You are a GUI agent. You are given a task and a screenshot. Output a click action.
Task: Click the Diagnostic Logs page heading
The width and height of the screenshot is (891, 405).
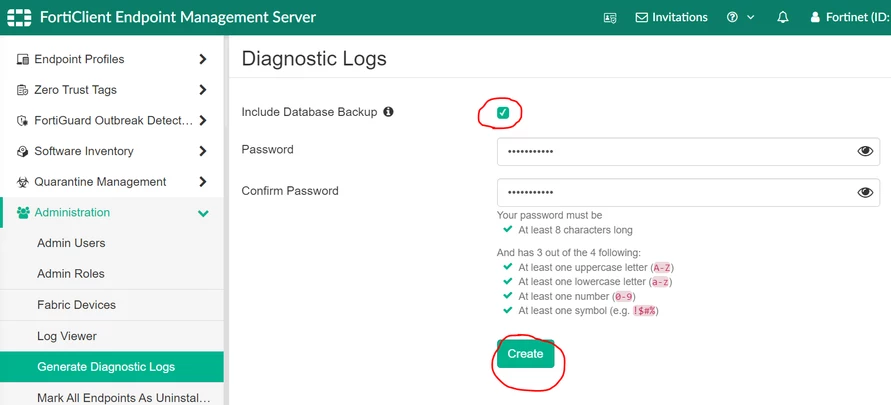[x=314, y=59]
